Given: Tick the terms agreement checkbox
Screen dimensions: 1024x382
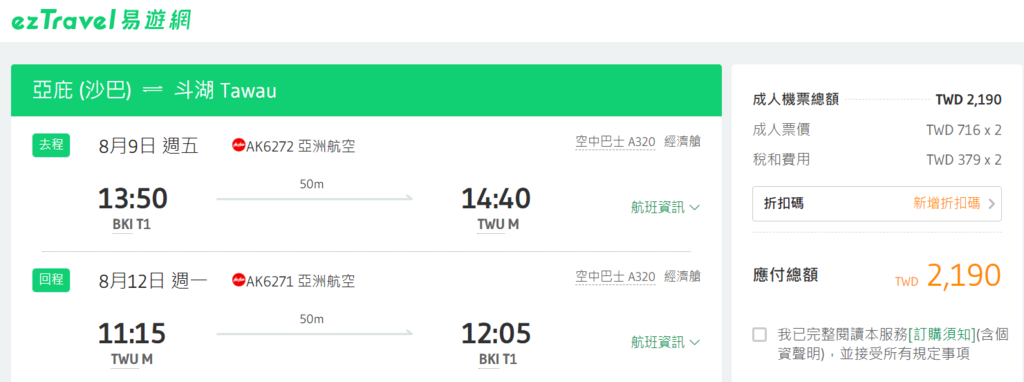Looking at the screenshot, I should click(x=760, y=335).
